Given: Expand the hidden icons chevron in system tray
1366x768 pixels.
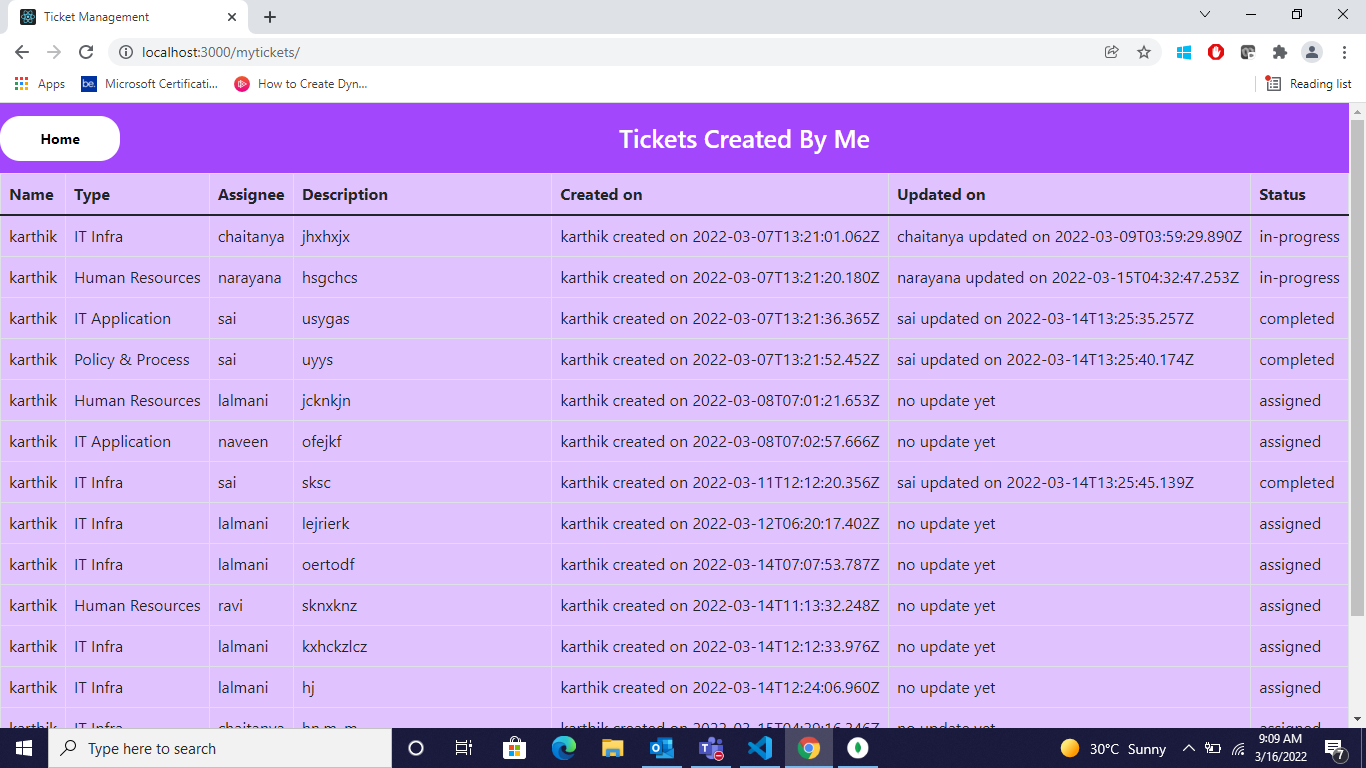Looking at the screenshot, I should [1189, 748].
